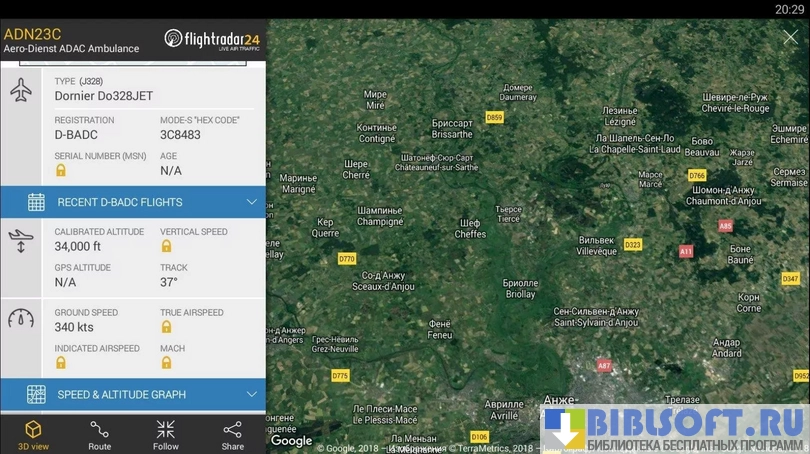Expand Recent D-BADC Flights section
810x454 pixels.
point(133,202)
